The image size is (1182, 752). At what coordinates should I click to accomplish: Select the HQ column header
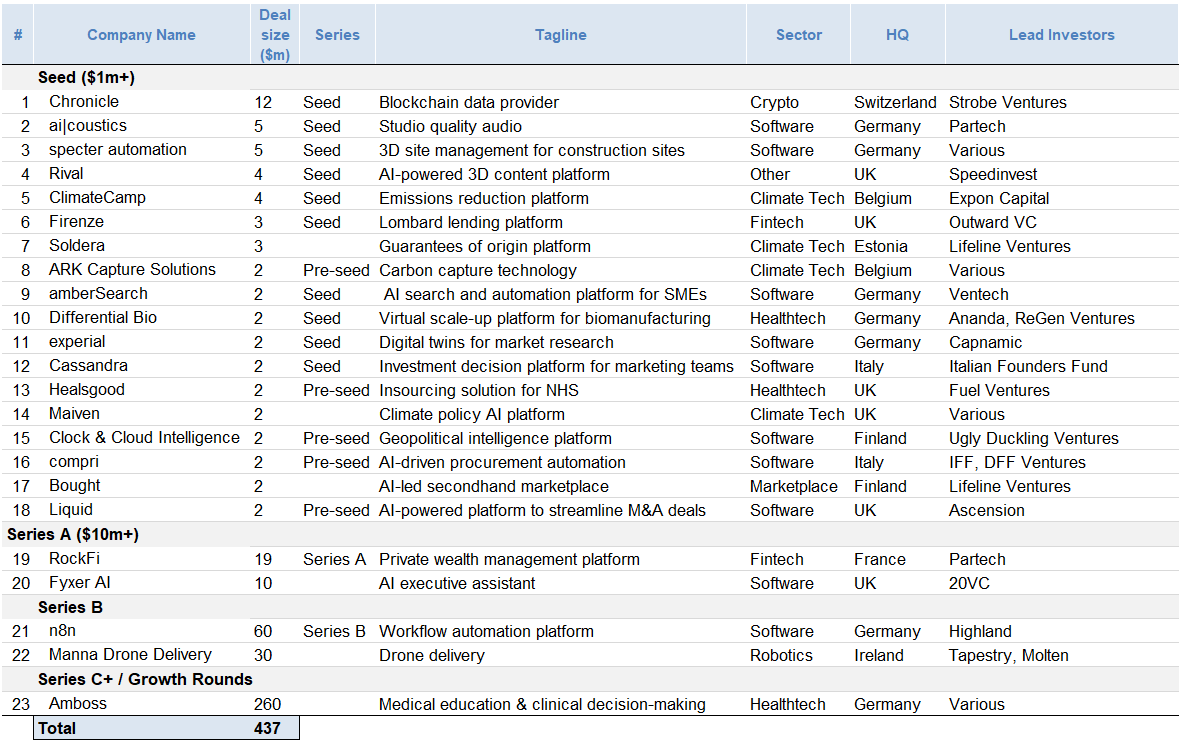[897, 35]
